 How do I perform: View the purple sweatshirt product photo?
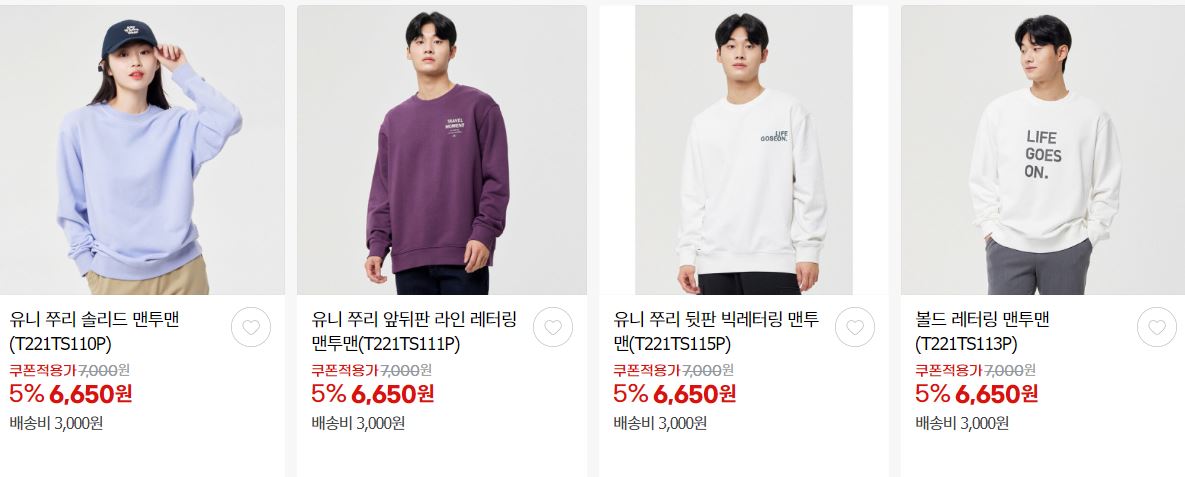click(x=441, y=150)
